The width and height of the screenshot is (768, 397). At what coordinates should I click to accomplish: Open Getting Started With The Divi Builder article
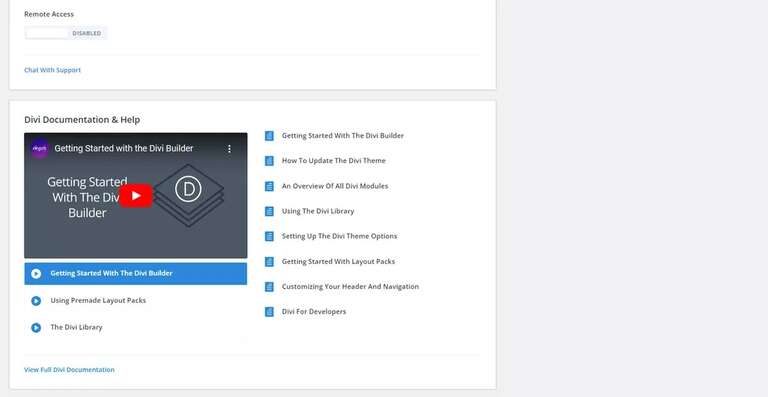pos(343,136)
